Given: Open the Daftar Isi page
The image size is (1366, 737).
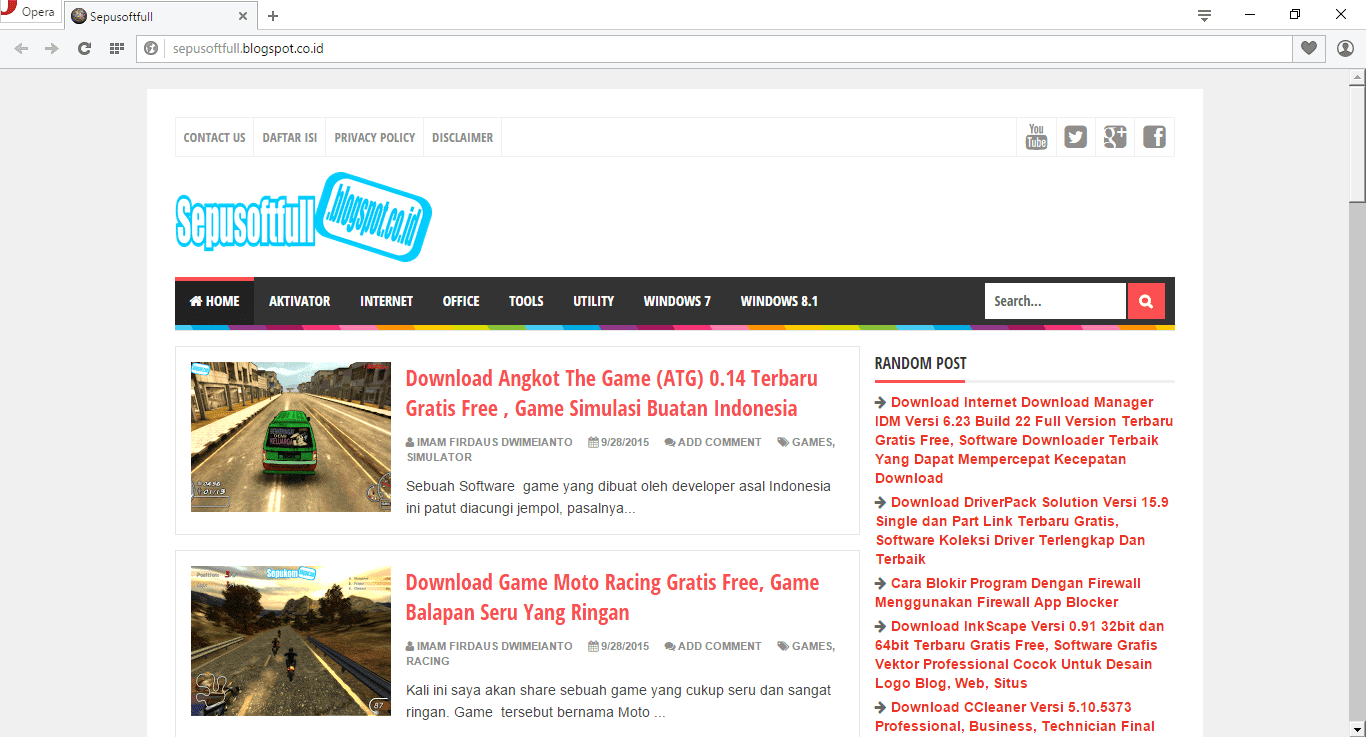Looking at the screenshot, I should 290,138.
